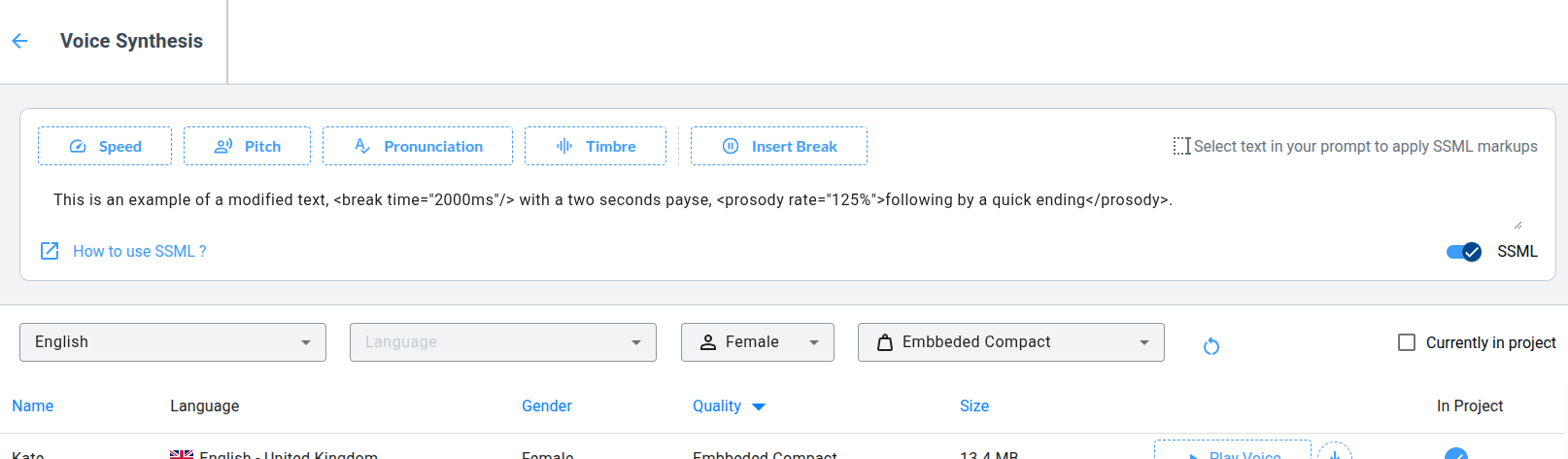Image resolution: width=1568 pixels, height=459 pixels.
Task: Click the Speed gauge icon
Action: click(78, 146)
